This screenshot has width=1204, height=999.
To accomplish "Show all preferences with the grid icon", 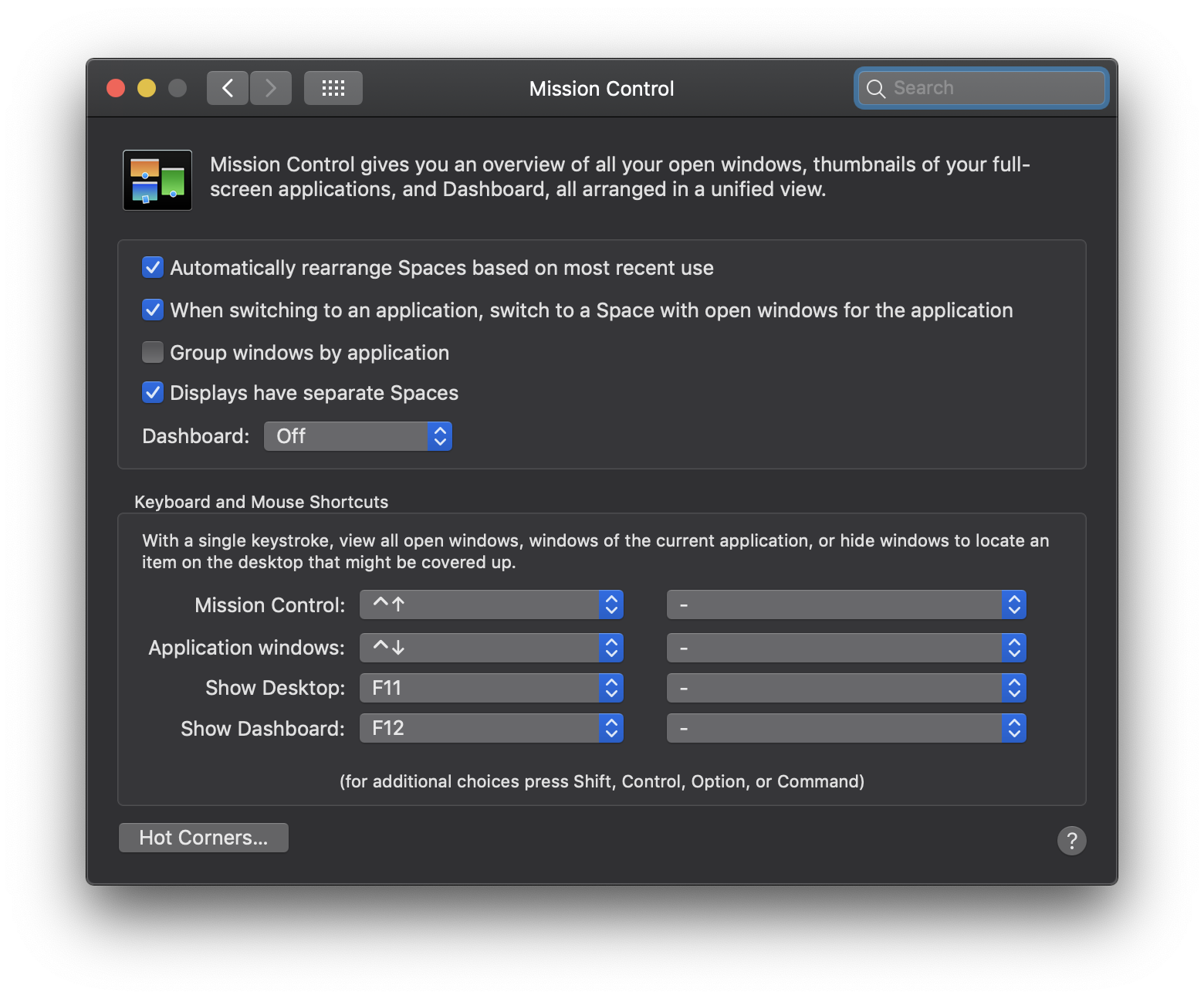I will [x=333, y=88].
